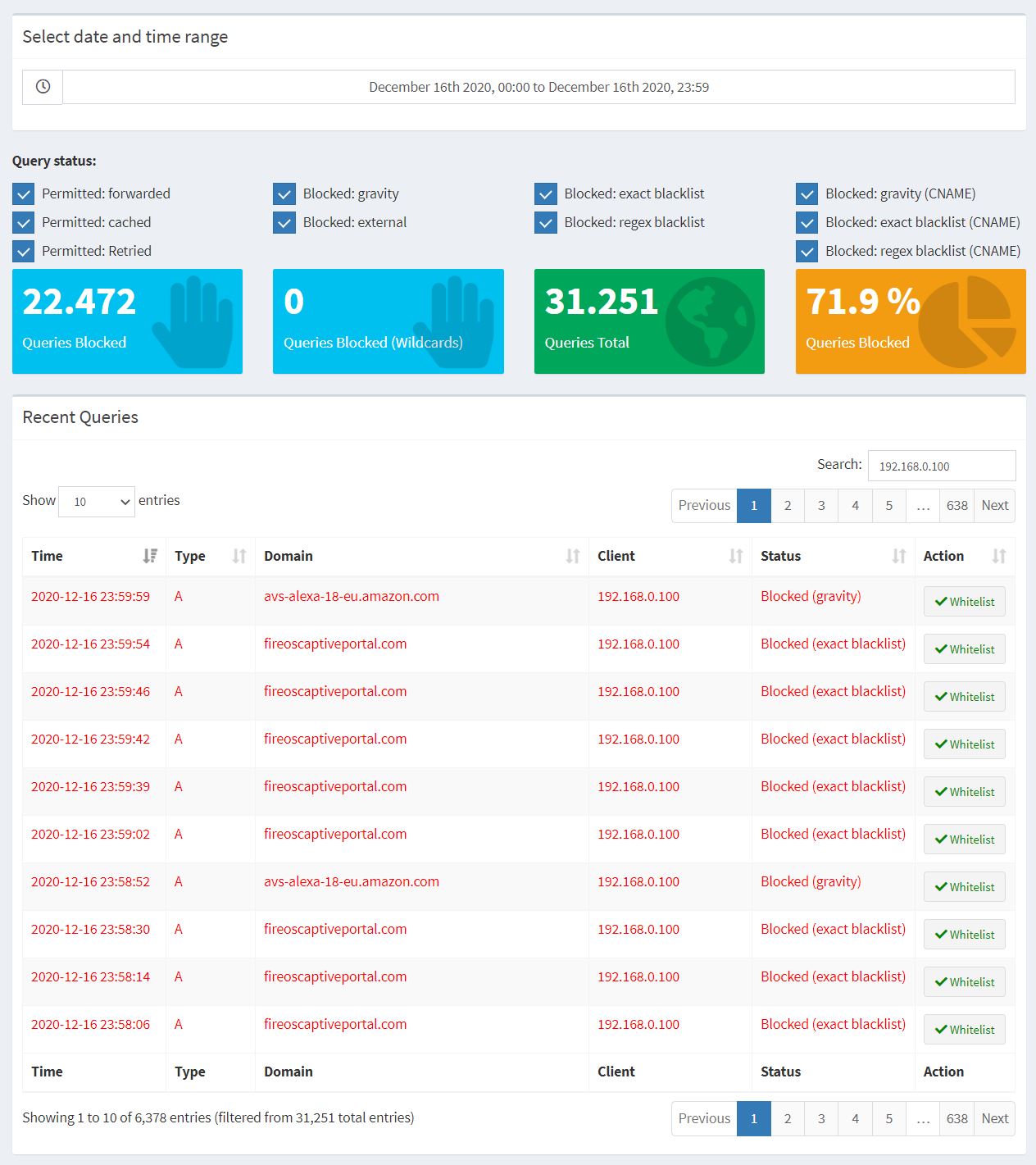This screenshot has width=1036, height=1165.
Task: Jump to page 638 in bottom pagination
Action: click(x=956, y=1119)
